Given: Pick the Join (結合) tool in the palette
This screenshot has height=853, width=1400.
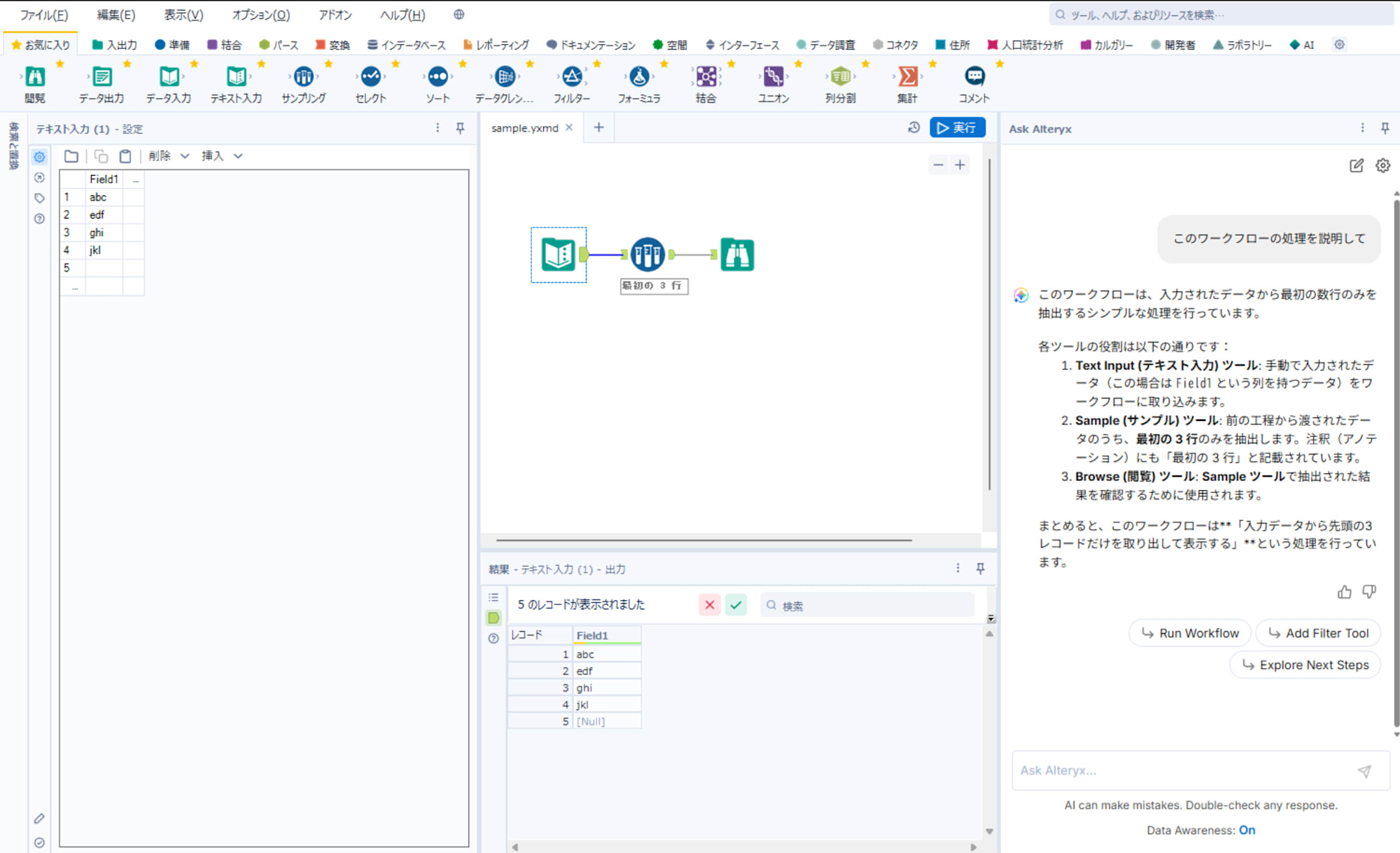Looking at the screenshot, I should coord(706,83).
